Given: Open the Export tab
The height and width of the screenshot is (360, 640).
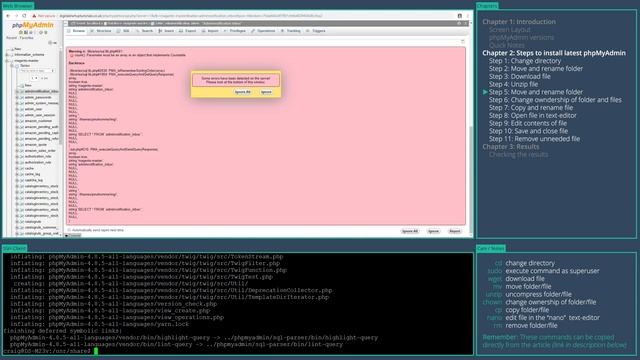Looking at the screenshot, I should coord(188,31).
